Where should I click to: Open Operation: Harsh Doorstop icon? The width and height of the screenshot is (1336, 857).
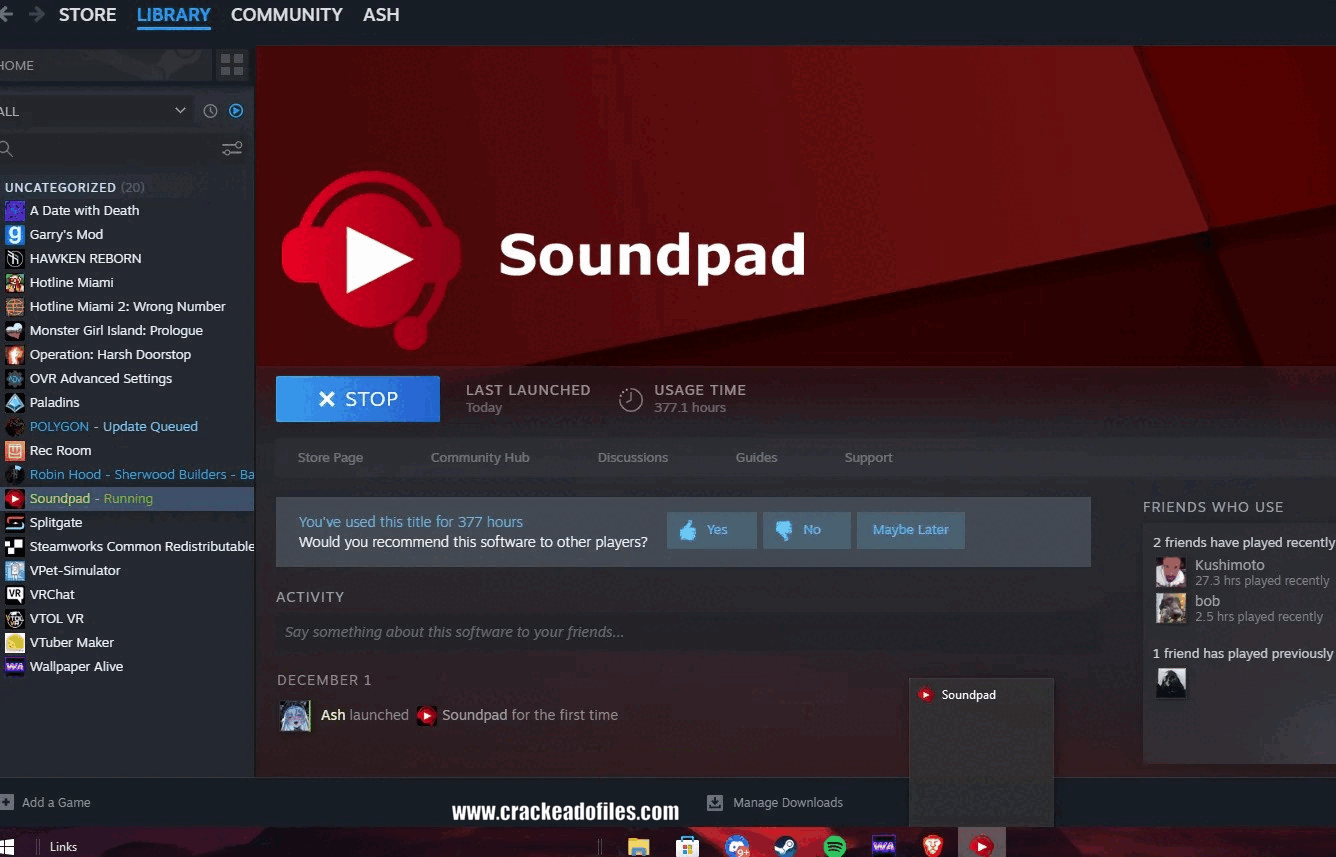14,355
